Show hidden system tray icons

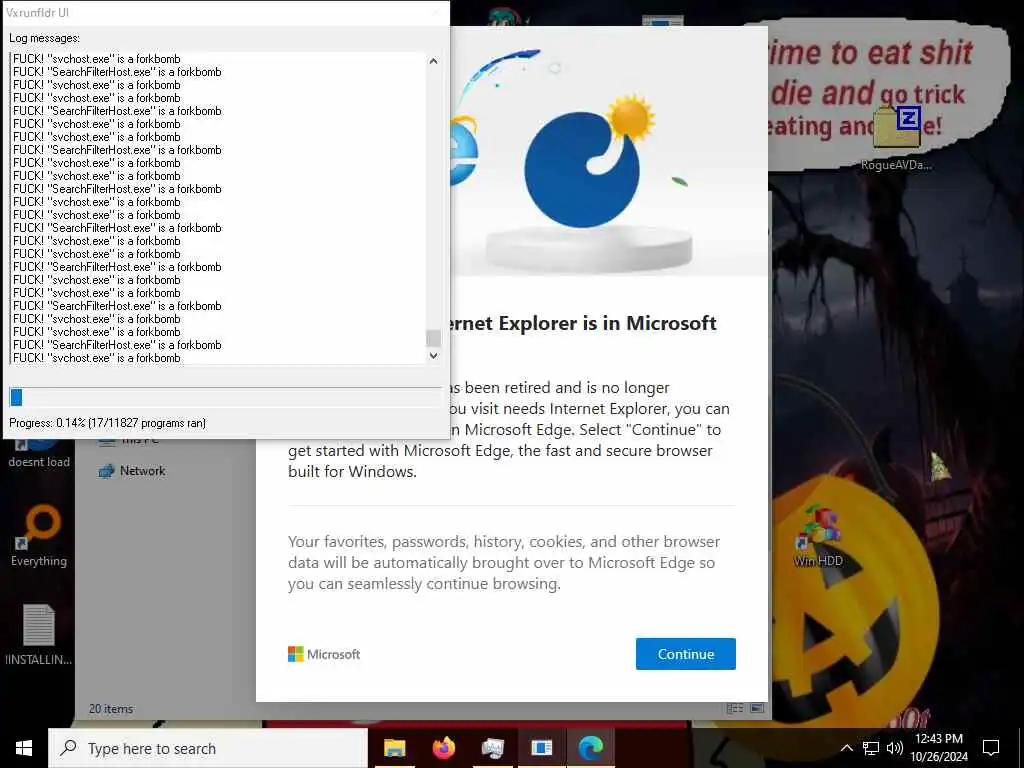tap(846, 748)
